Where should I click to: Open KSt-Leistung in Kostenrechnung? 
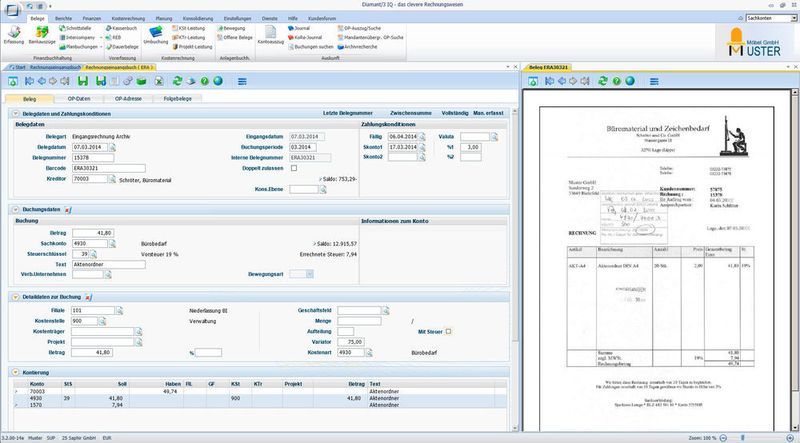coord(188,29)
